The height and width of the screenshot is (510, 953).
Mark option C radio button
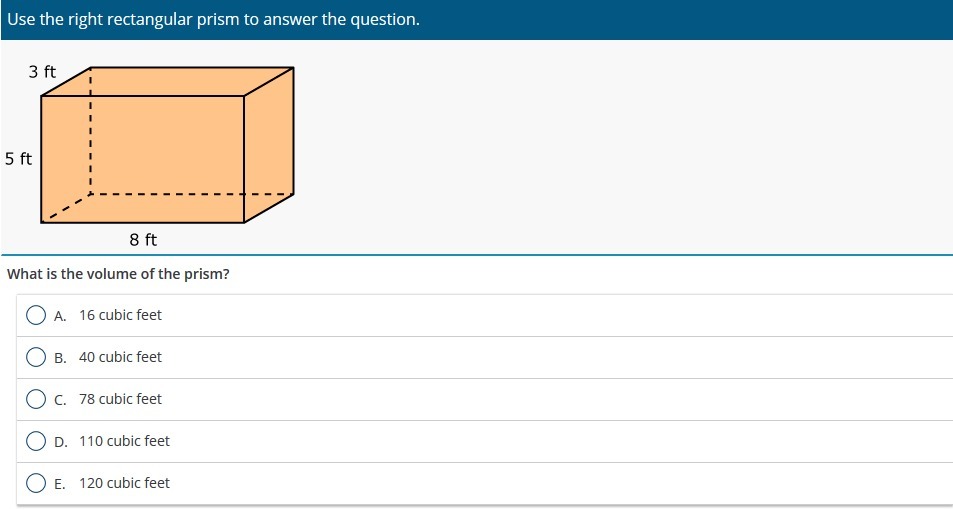pos(36,399)
